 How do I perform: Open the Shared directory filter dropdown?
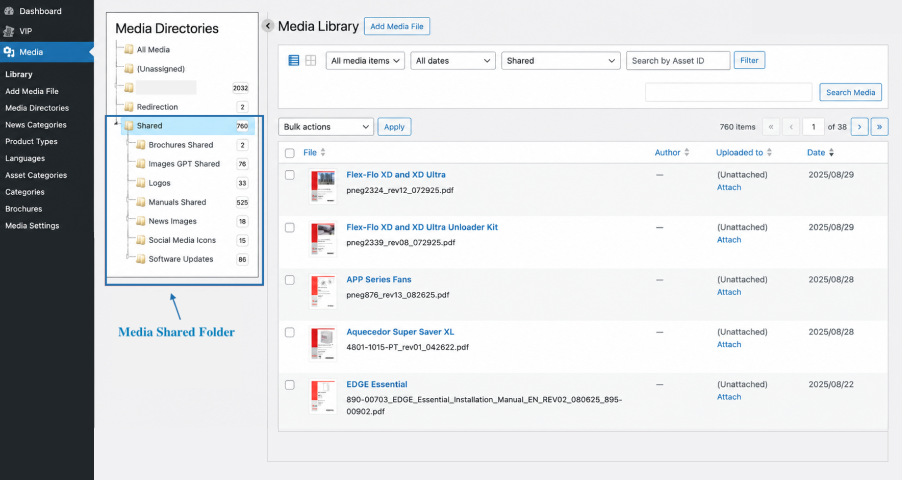(x=561, y=60)
